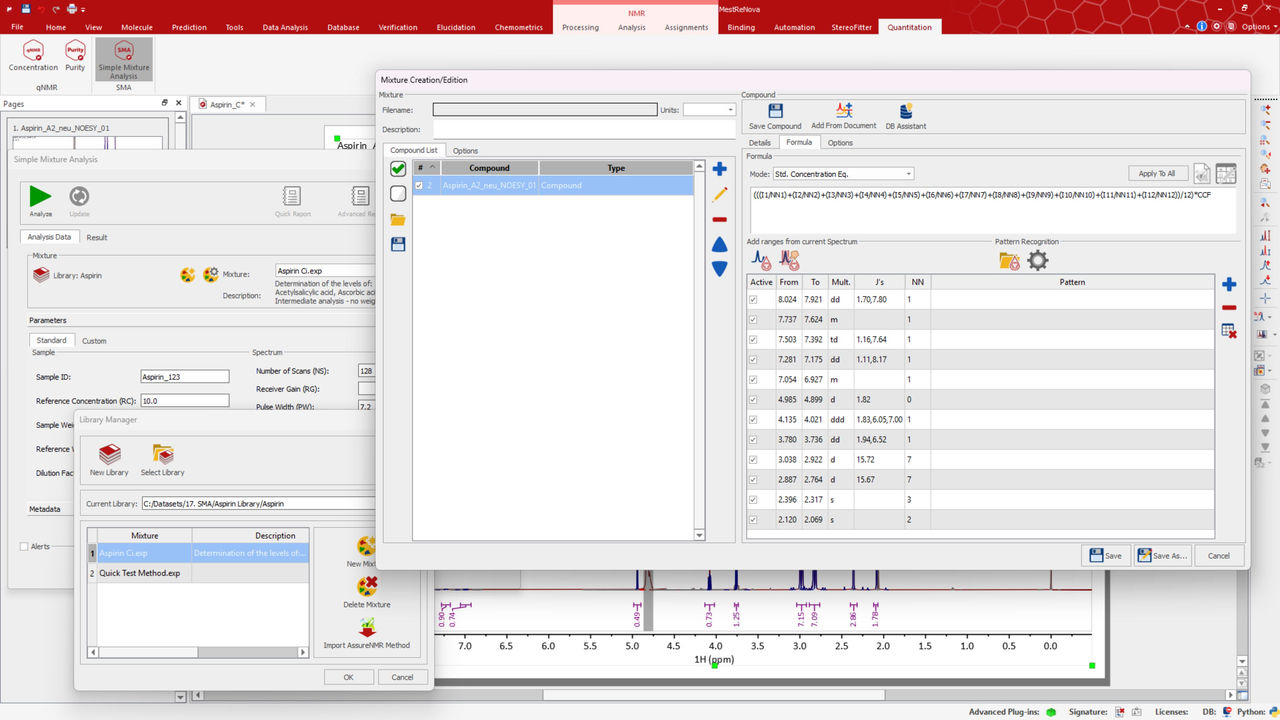Expand the Units dropdown
This screenshot has height=720, width=1280.
709,110
